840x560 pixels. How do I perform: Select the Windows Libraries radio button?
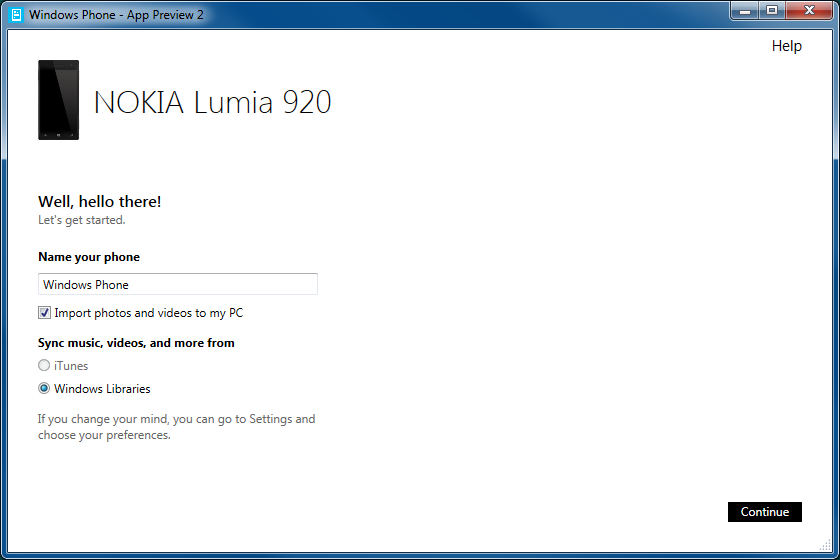tap(44, 389)
